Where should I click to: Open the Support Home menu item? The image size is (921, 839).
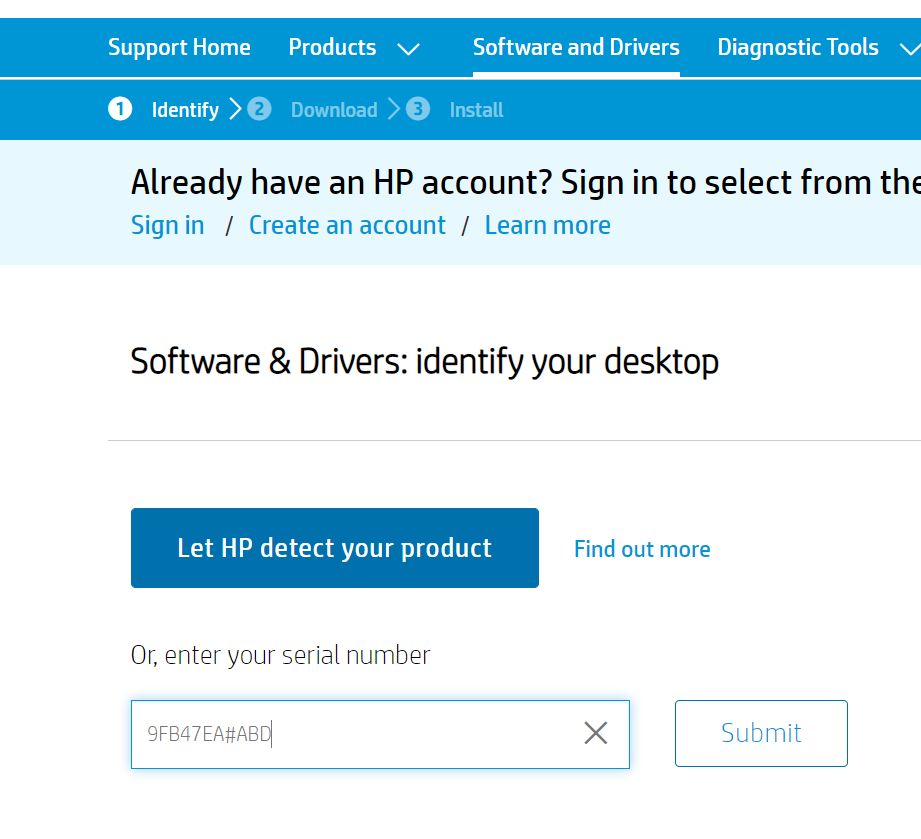pos(179,47)
